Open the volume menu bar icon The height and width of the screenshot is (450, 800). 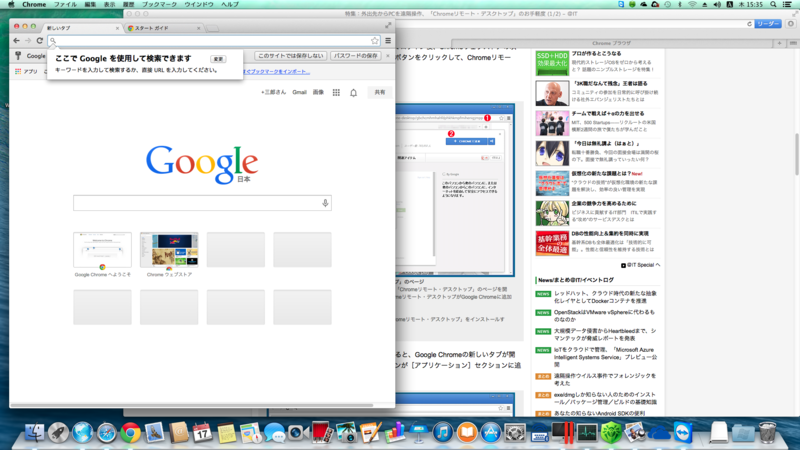tap(717, 4)
